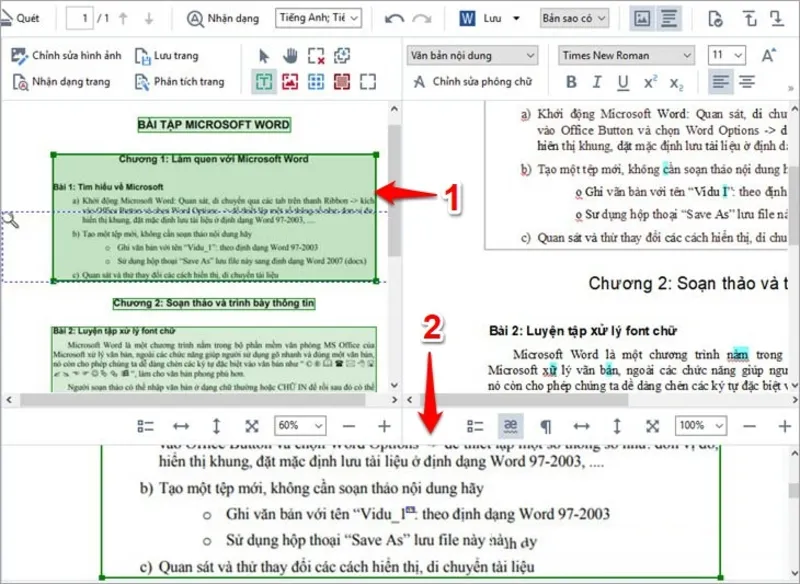The image size is (800, 584).
Task: Fit text pane to width
Action: [582, 426]
